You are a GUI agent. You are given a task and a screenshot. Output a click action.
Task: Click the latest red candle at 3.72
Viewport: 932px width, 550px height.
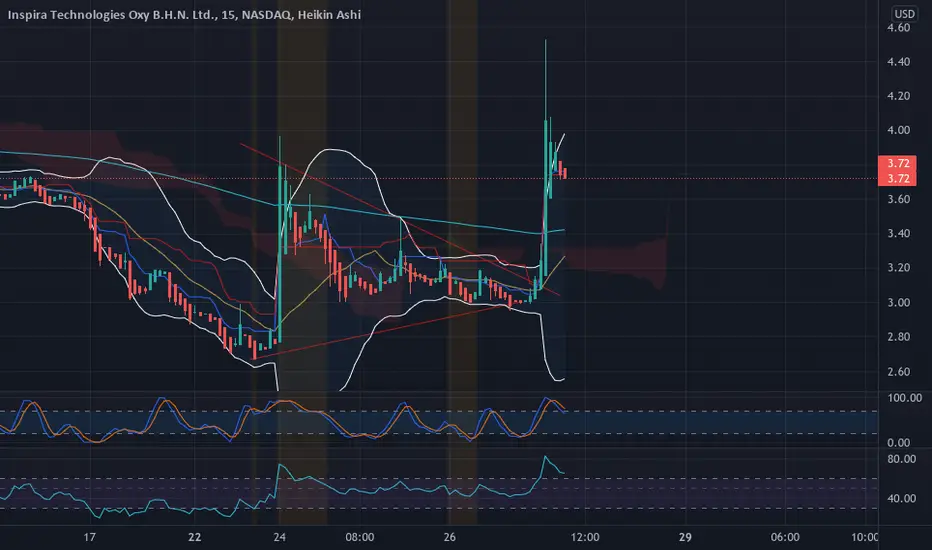click(564, 173)
